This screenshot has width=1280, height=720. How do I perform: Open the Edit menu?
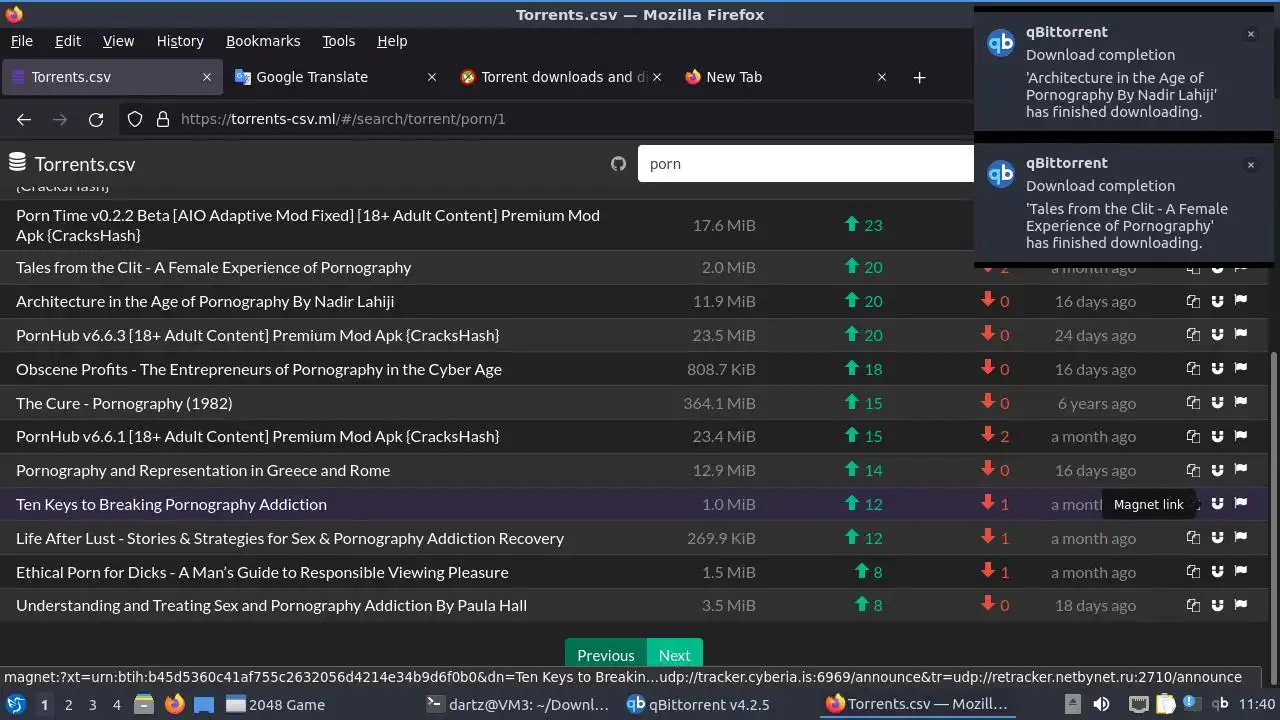click(68, 41)
